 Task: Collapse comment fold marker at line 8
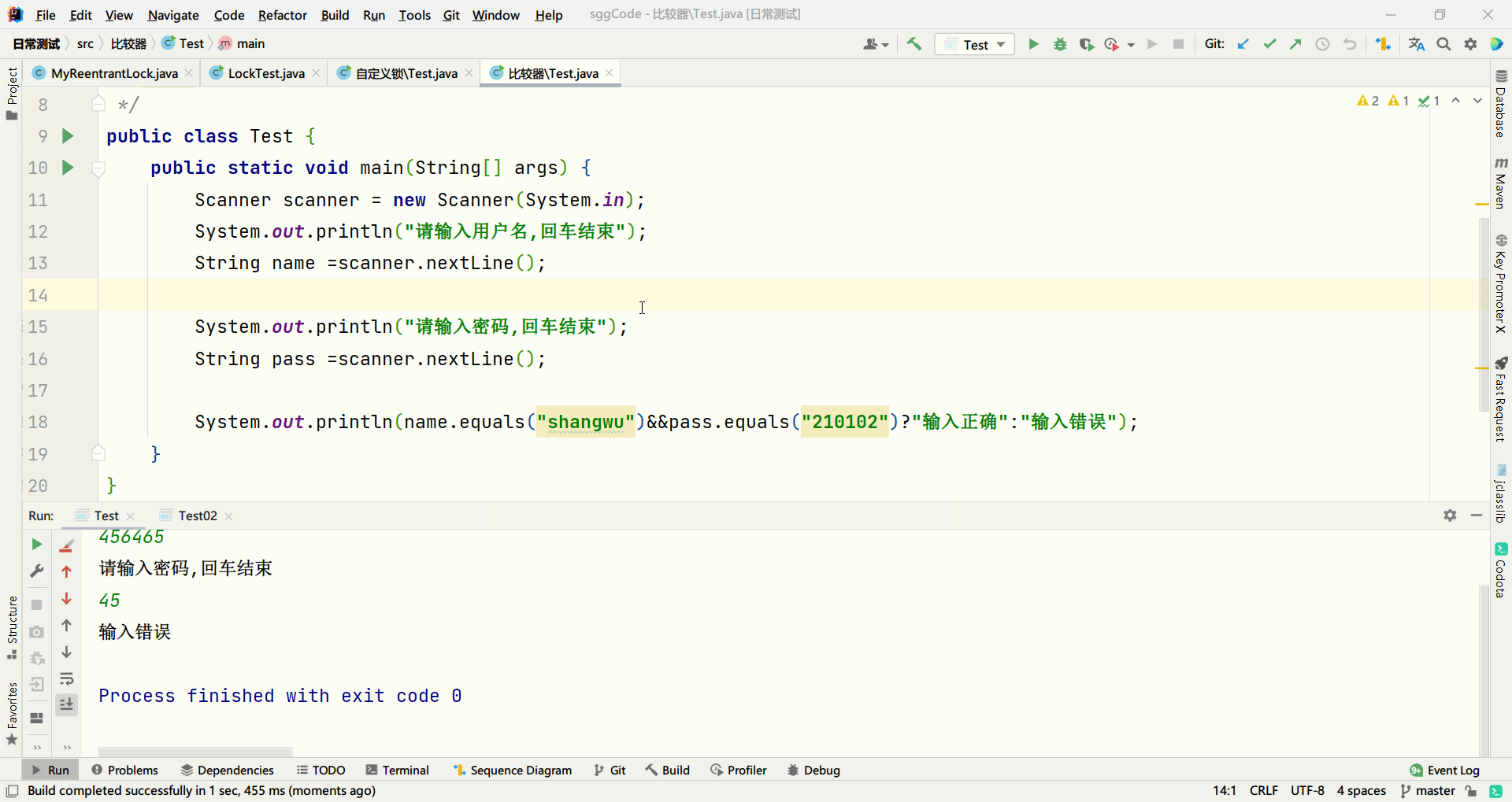[x=98, y=103]
